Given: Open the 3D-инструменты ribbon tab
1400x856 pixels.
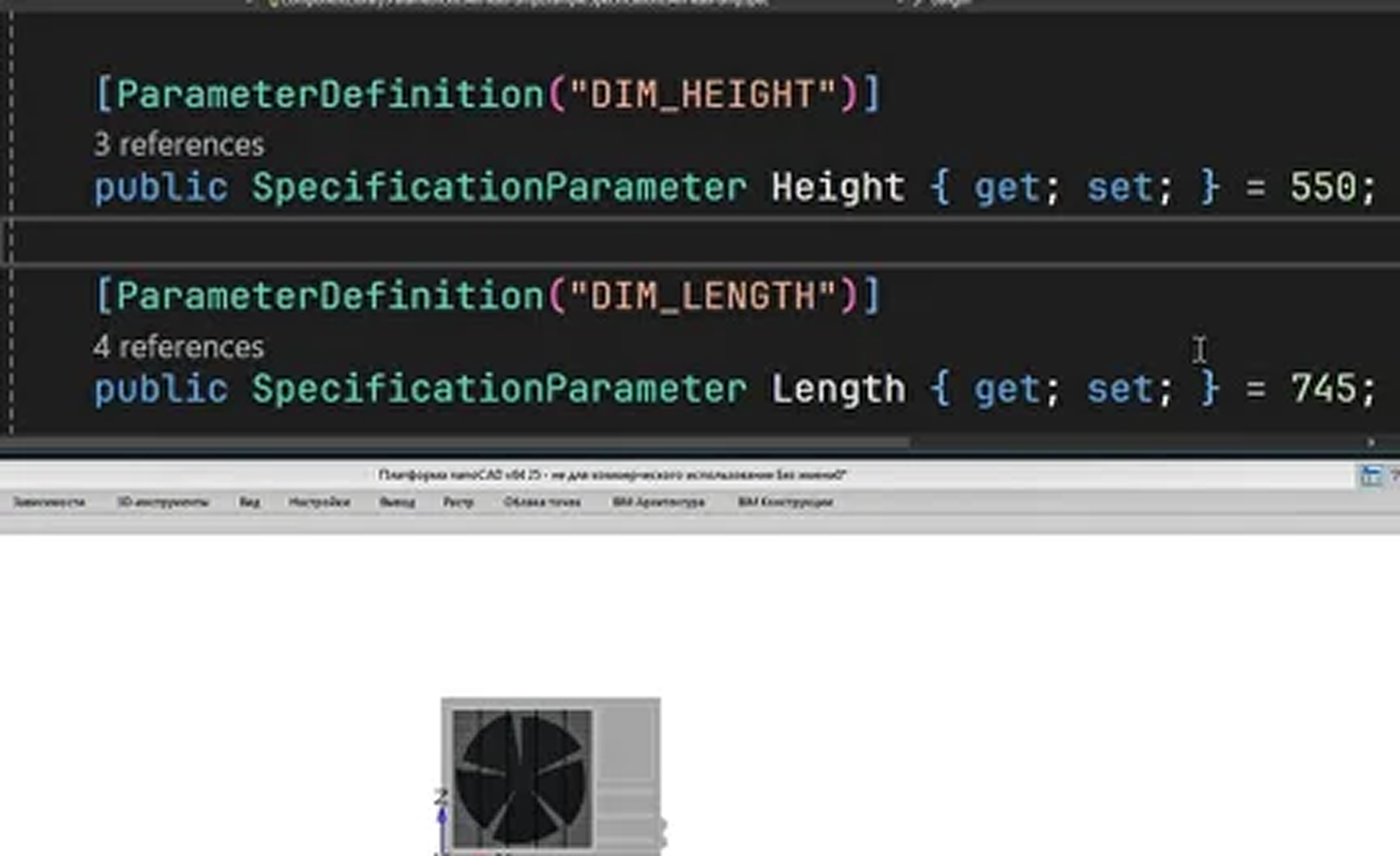Looking at the screenshot, I should (x=163, y=502).
